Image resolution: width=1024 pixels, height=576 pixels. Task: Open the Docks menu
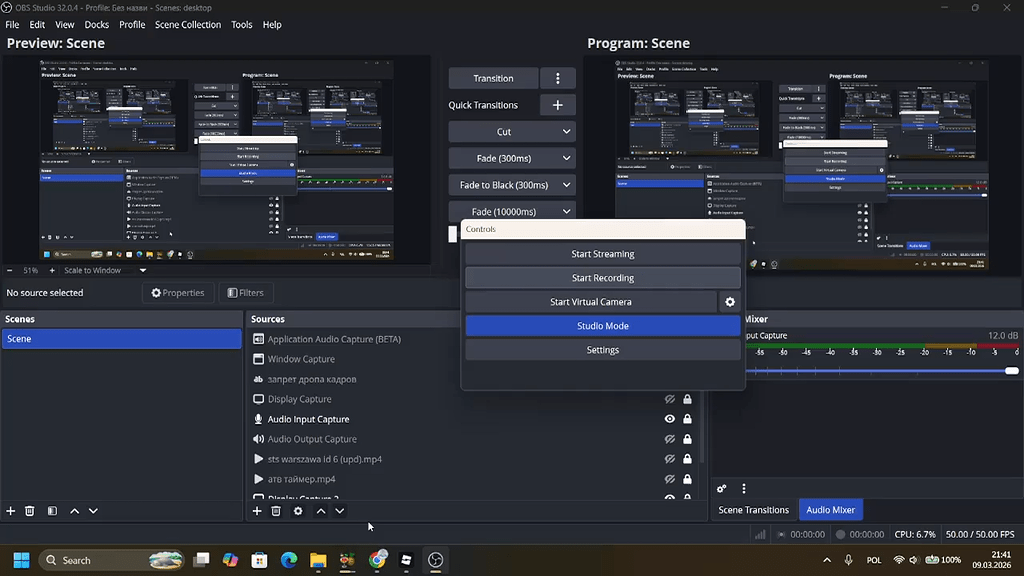coord(97,25)
